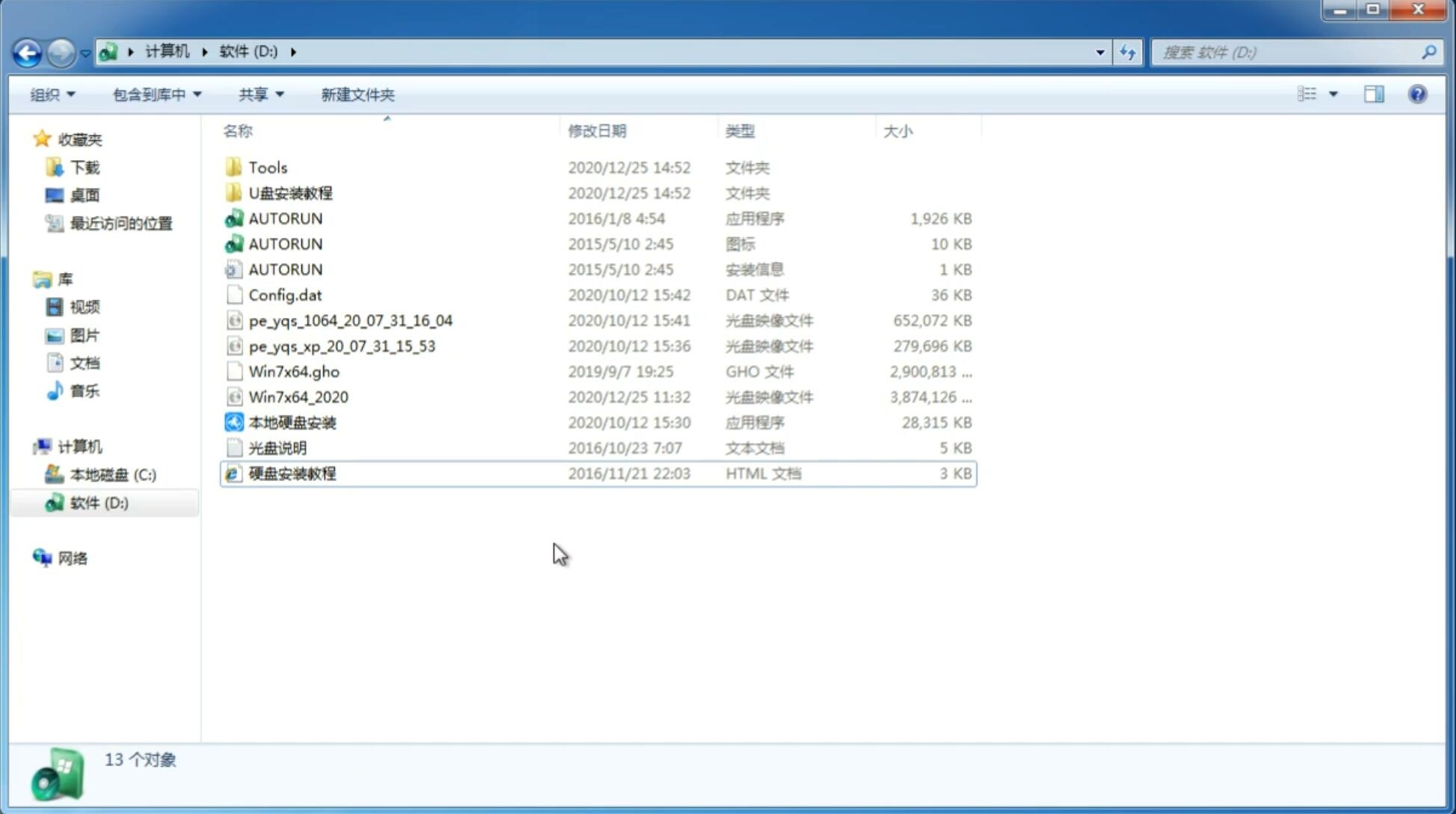Viewport: 1456px width, 814px height.
Task: Click 新建文件夹 button
Action: 358,94
